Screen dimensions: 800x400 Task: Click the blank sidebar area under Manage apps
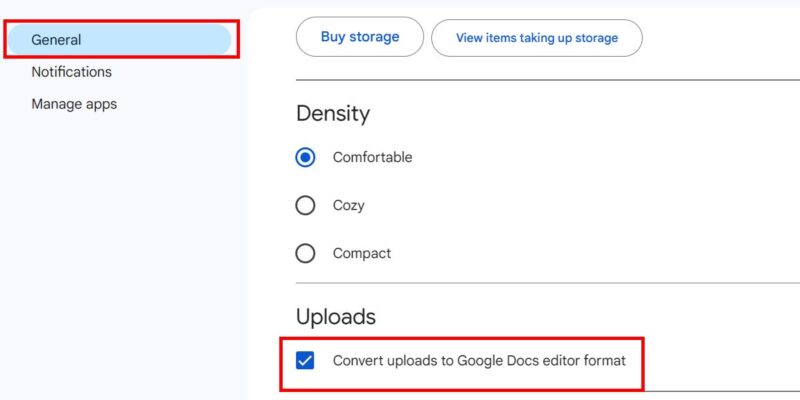[x=120, y=250]
